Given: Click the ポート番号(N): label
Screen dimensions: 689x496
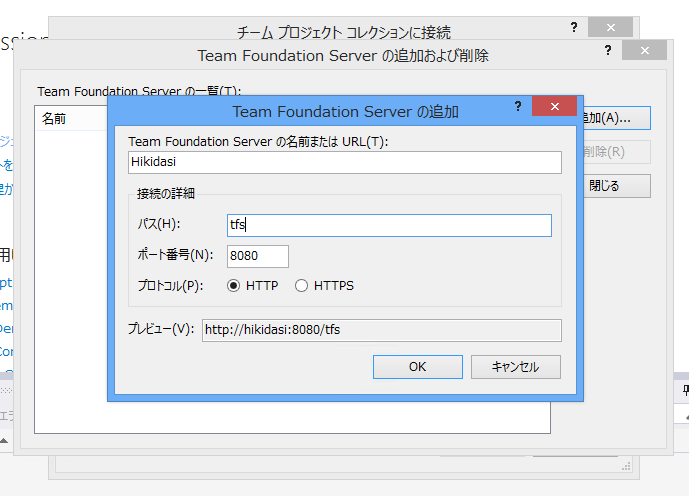Looking at the screenshot, I should [x=175, y=254].
